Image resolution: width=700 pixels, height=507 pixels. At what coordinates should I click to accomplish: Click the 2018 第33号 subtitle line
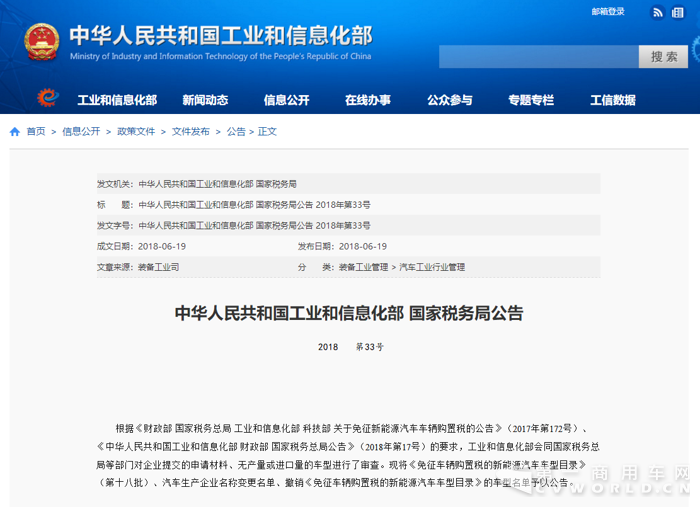pos(350,347)
